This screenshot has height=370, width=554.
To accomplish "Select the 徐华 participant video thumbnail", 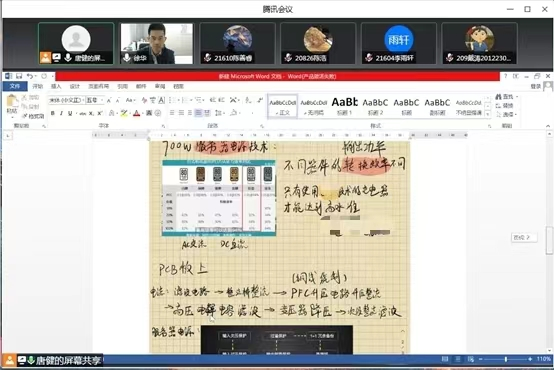I will point(157,43).
